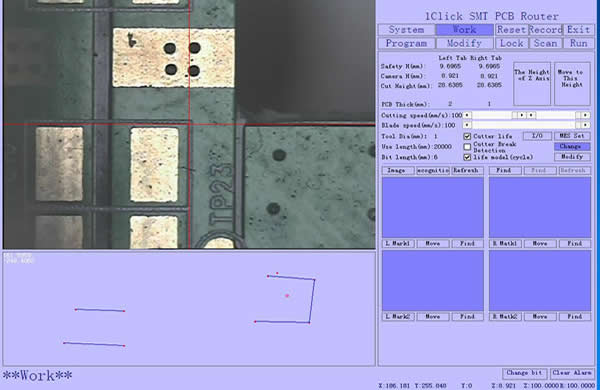The width and height of the screenshot is (600, 390).
Task: Select the R.Mark1 preview pane
Action: pos(540,207)
